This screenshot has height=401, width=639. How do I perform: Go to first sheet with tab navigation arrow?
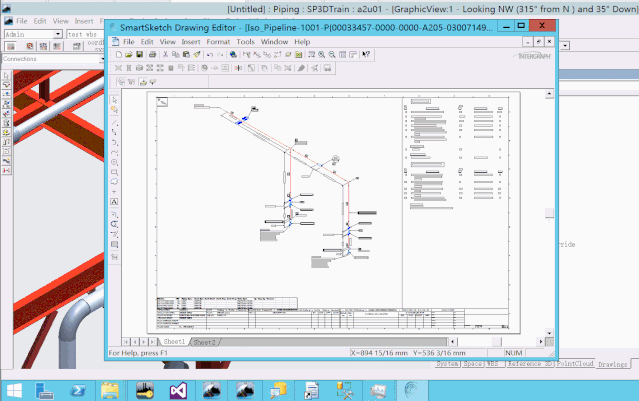click(126, 342)
